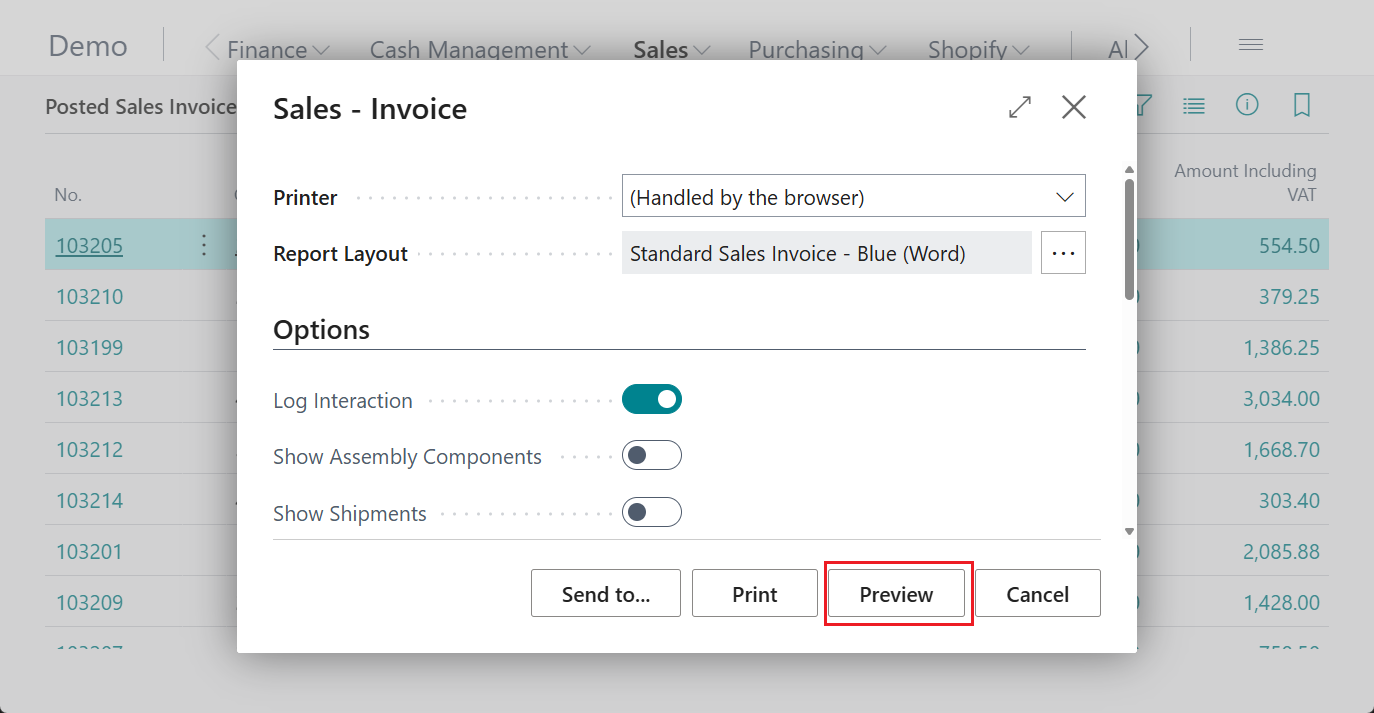Click the Report Layout ellipsis lookup button

click(x=1063, y=253)
